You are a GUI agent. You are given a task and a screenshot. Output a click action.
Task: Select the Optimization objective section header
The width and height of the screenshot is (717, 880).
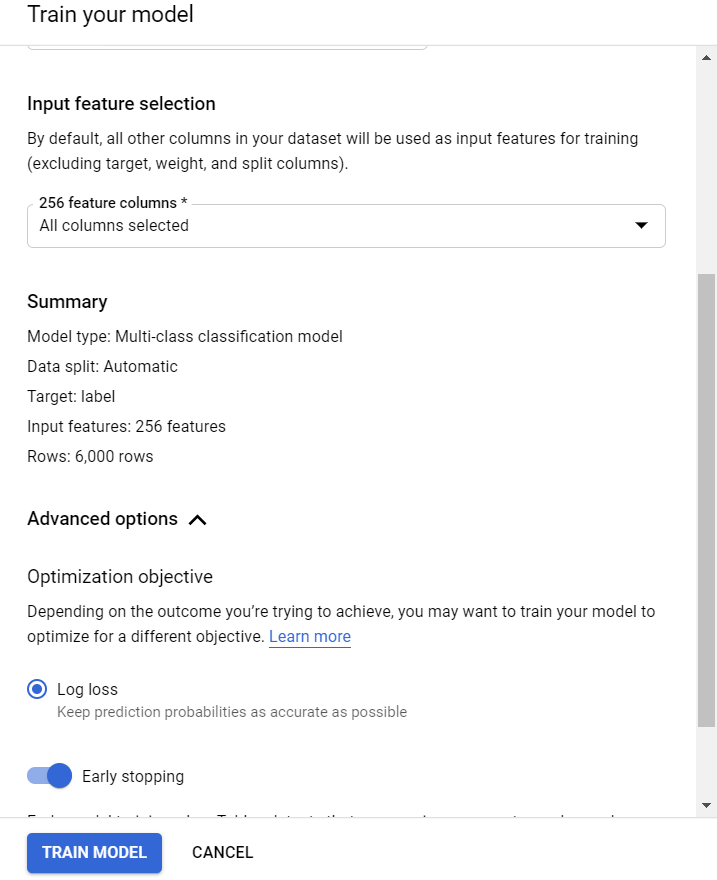119,577
